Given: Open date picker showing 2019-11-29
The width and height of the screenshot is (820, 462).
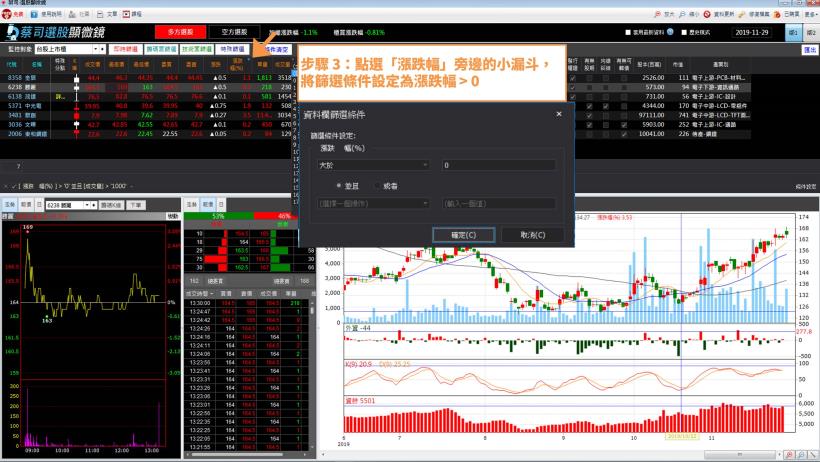Looking at the screenshot, I should pyautogui.click(x=751, y=32).
